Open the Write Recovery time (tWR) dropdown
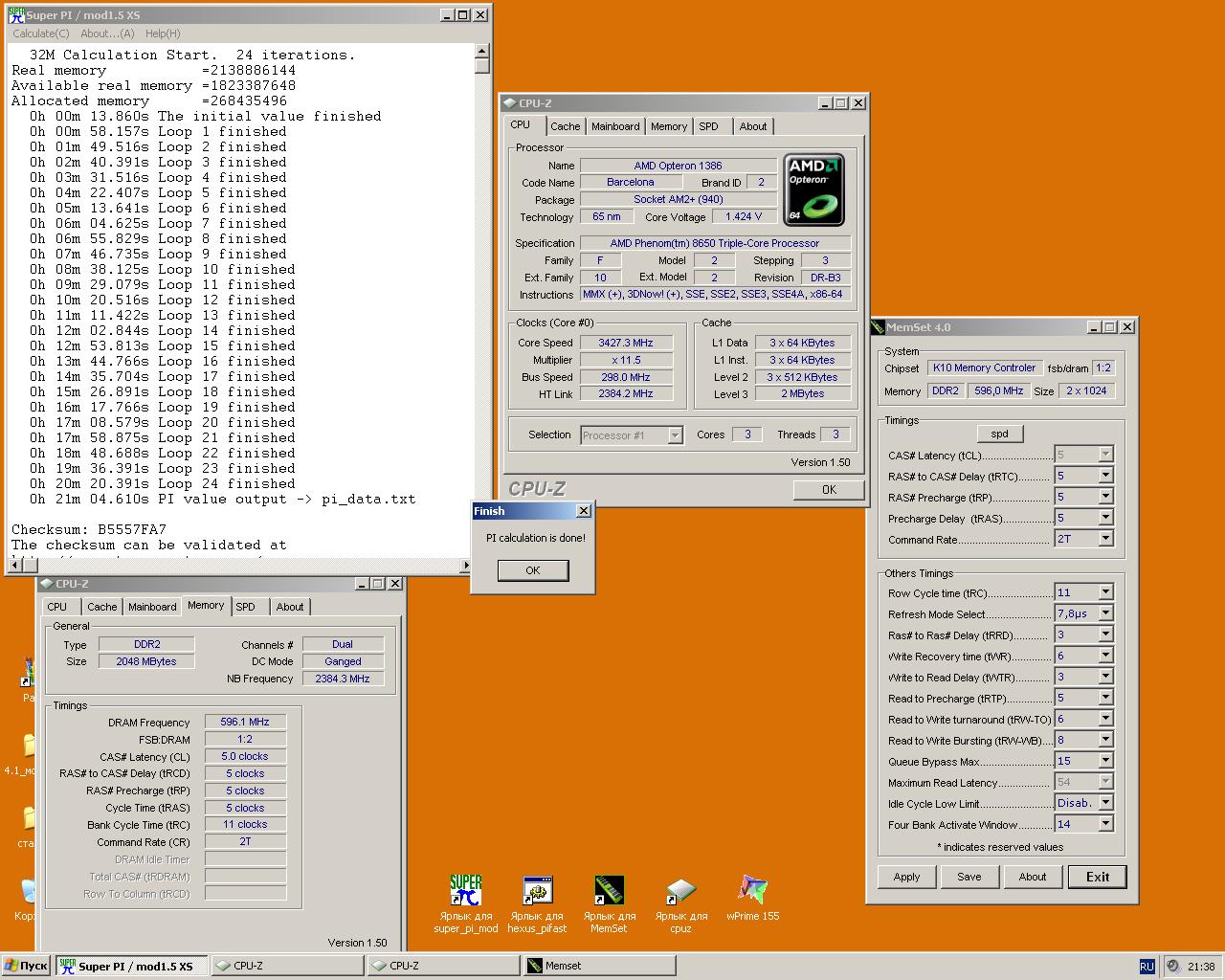This screenshot has width=1225, height=980. pyautogui.click(x=1105, y=656)
